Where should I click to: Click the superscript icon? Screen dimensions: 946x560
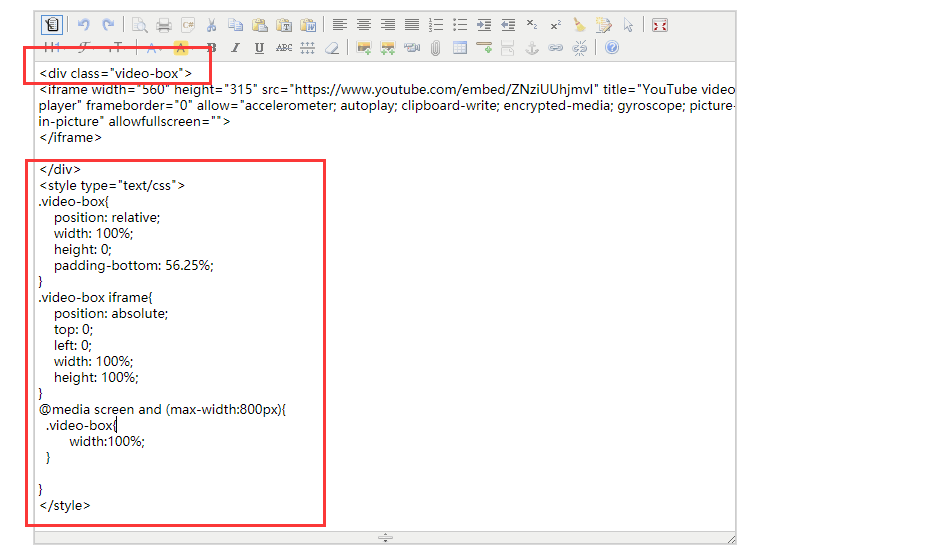point(555,25)
